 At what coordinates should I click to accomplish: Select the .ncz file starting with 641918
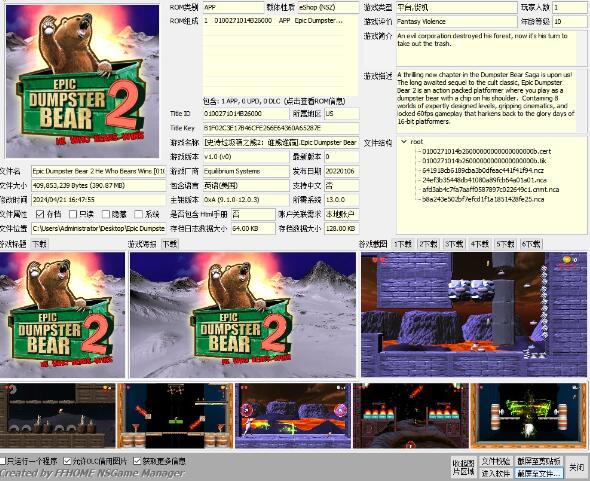click(482, 170)
